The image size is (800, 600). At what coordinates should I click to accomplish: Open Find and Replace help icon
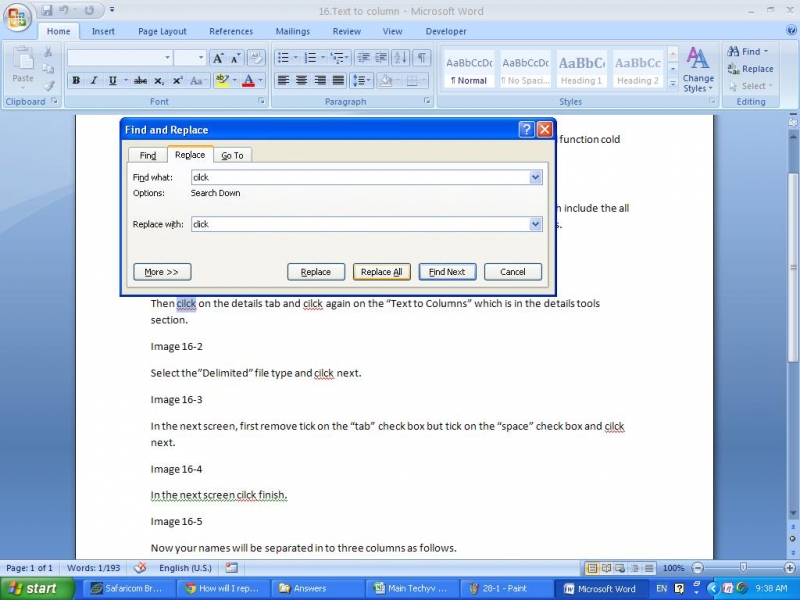[x=526, y=129]
